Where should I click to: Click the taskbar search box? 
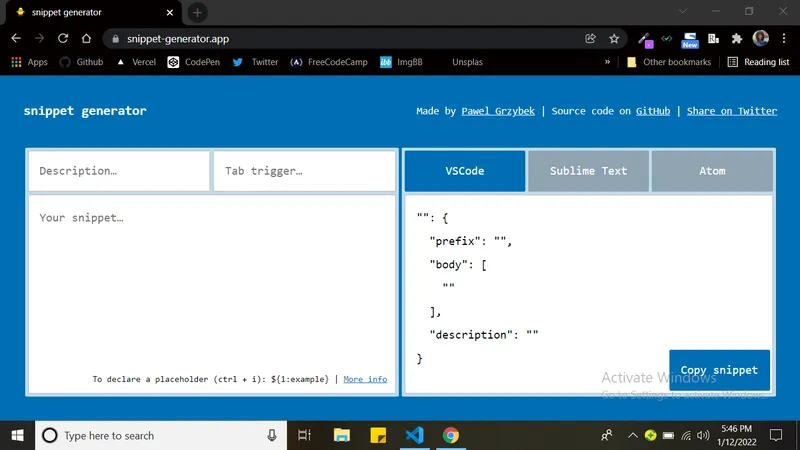point(161,435)
